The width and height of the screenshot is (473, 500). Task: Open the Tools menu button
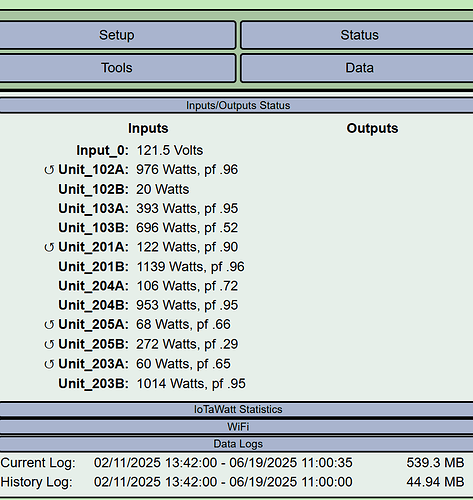(117, 68)
